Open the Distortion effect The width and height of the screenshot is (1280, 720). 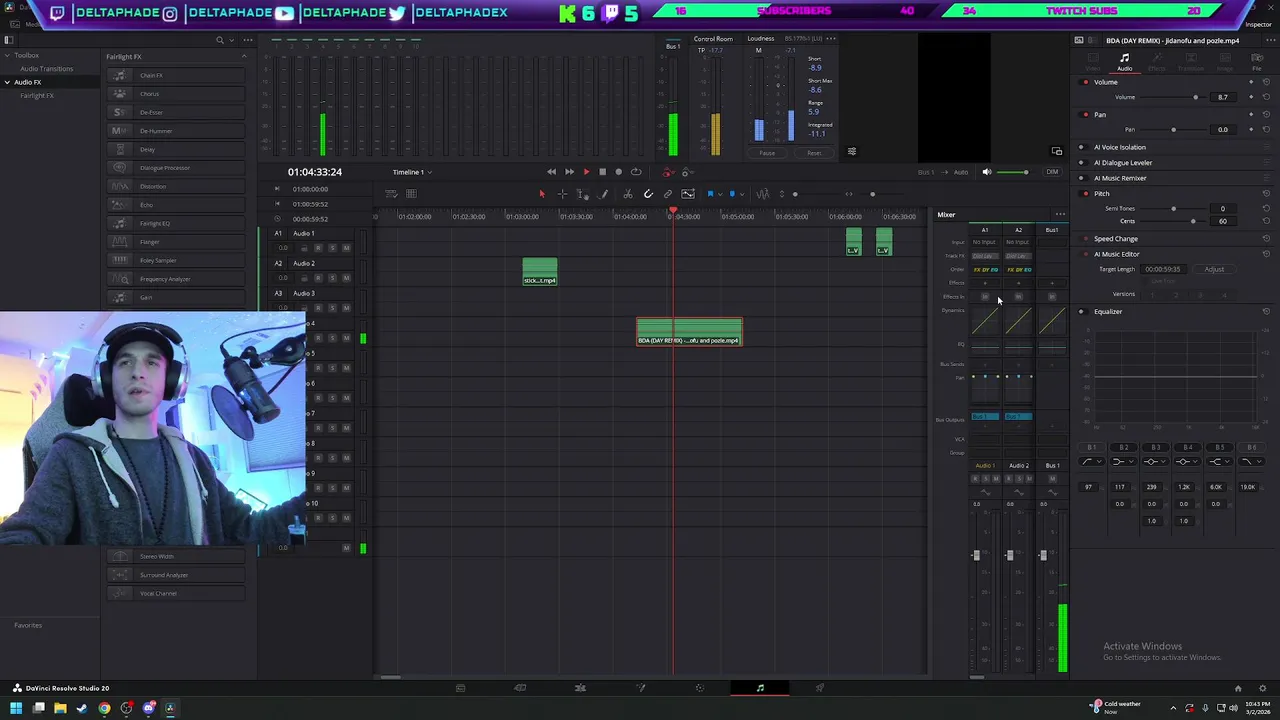tap(176, 186)
